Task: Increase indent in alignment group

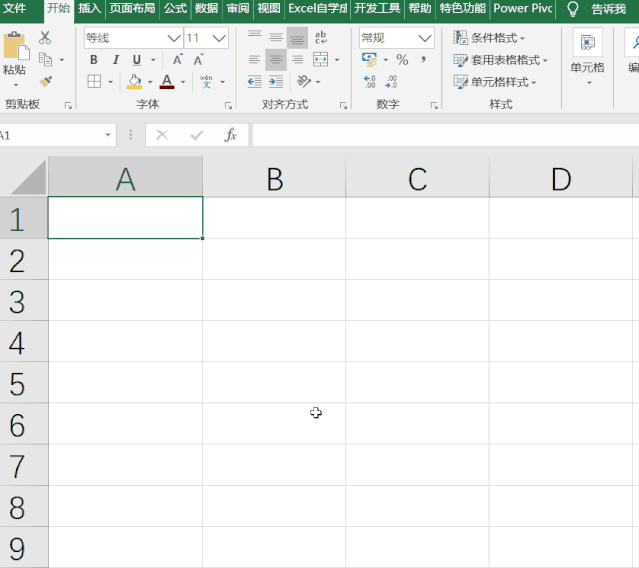Action: [x=276, y=81]
